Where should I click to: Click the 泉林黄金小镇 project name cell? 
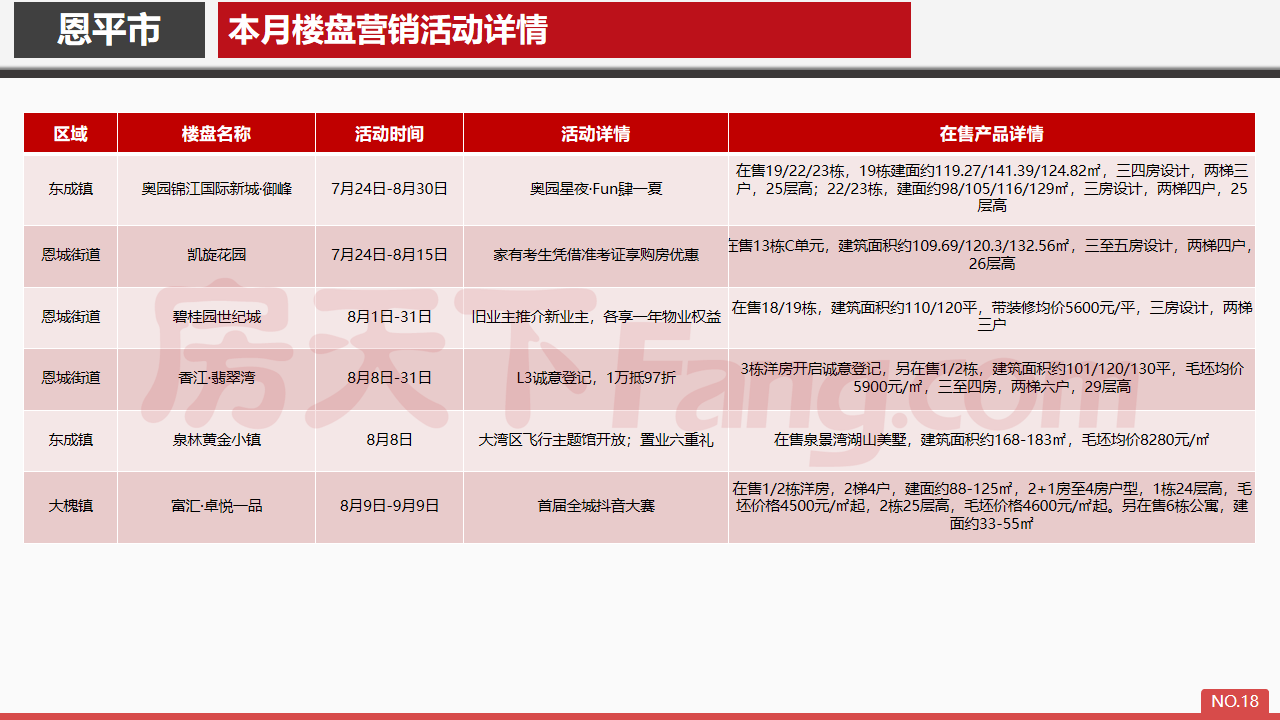coord(216,439)
